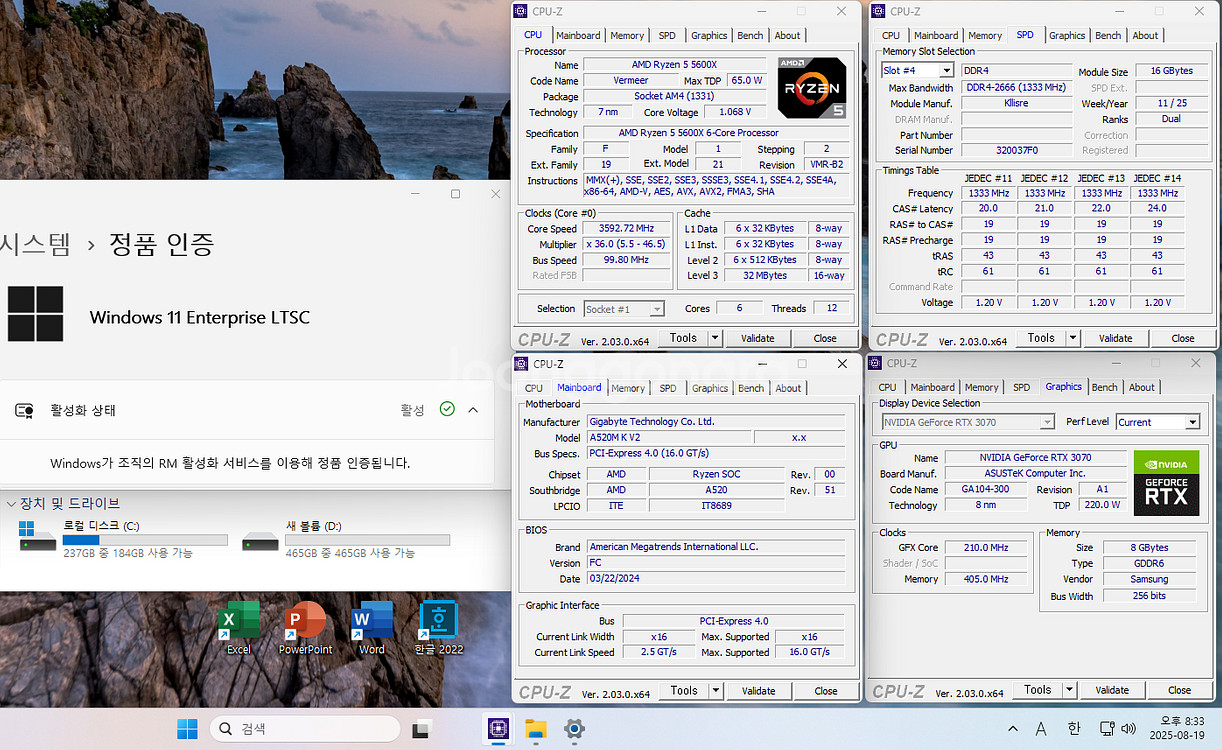Click the 한 Korean IME tray icon
1222x750 pixels.
(x=1074, y=729)
